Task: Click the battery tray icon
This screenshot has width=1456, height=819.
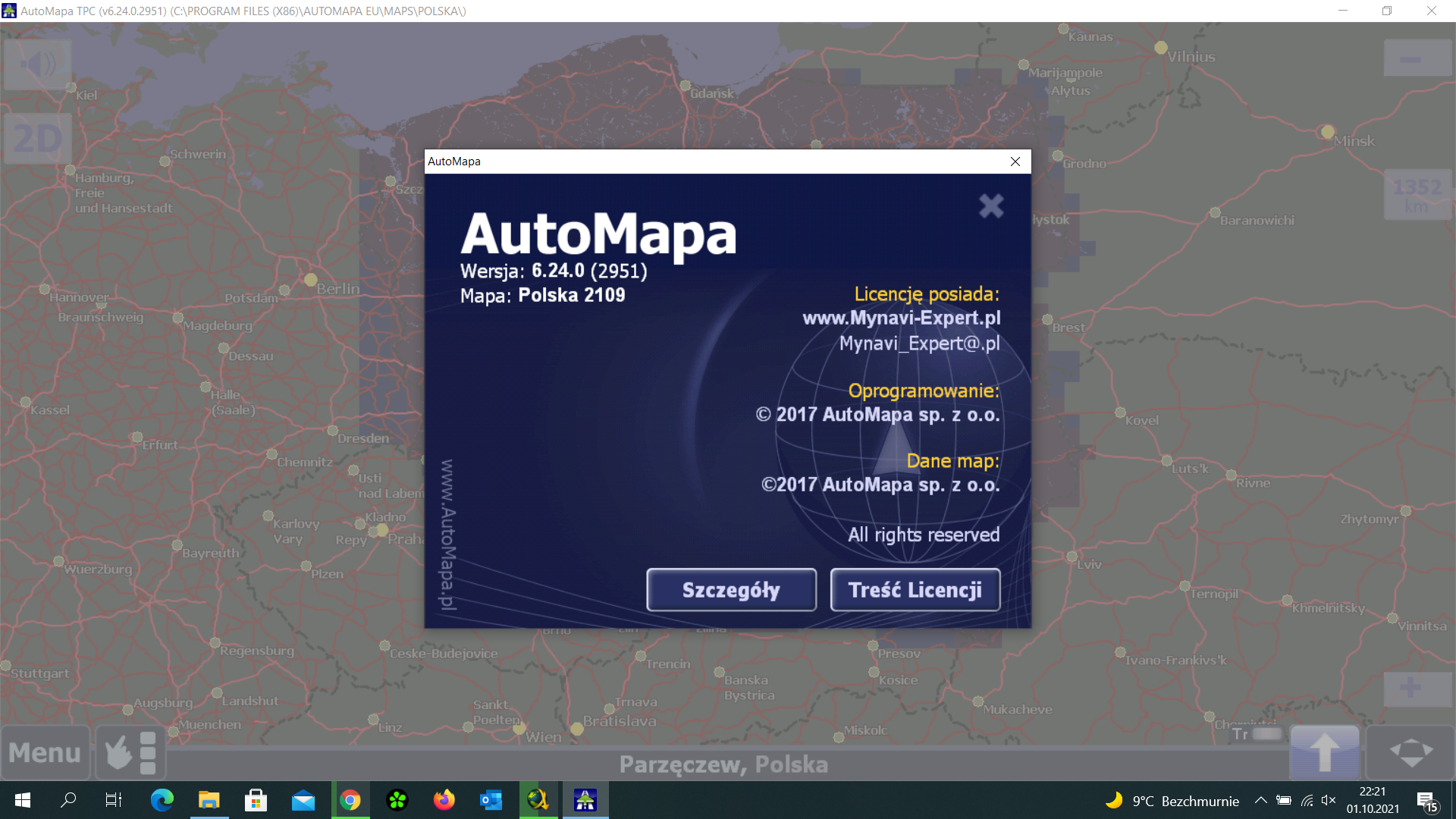Action: pos(1284,800)
